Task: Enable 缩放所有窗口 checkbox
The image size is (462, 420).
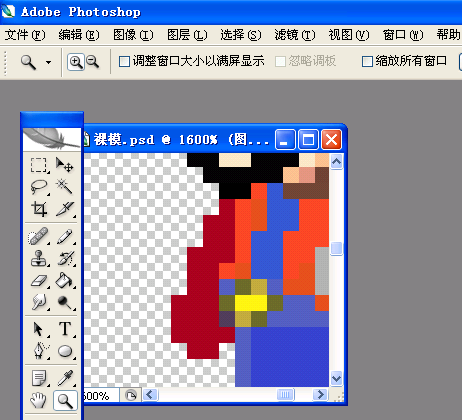Action: tap(367, 61)
